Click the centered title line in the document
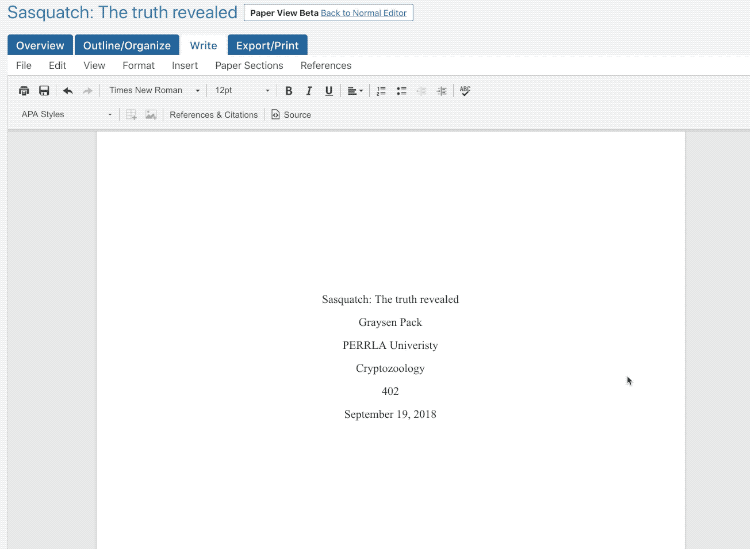 pyautogui.click(x=390, y=299)
